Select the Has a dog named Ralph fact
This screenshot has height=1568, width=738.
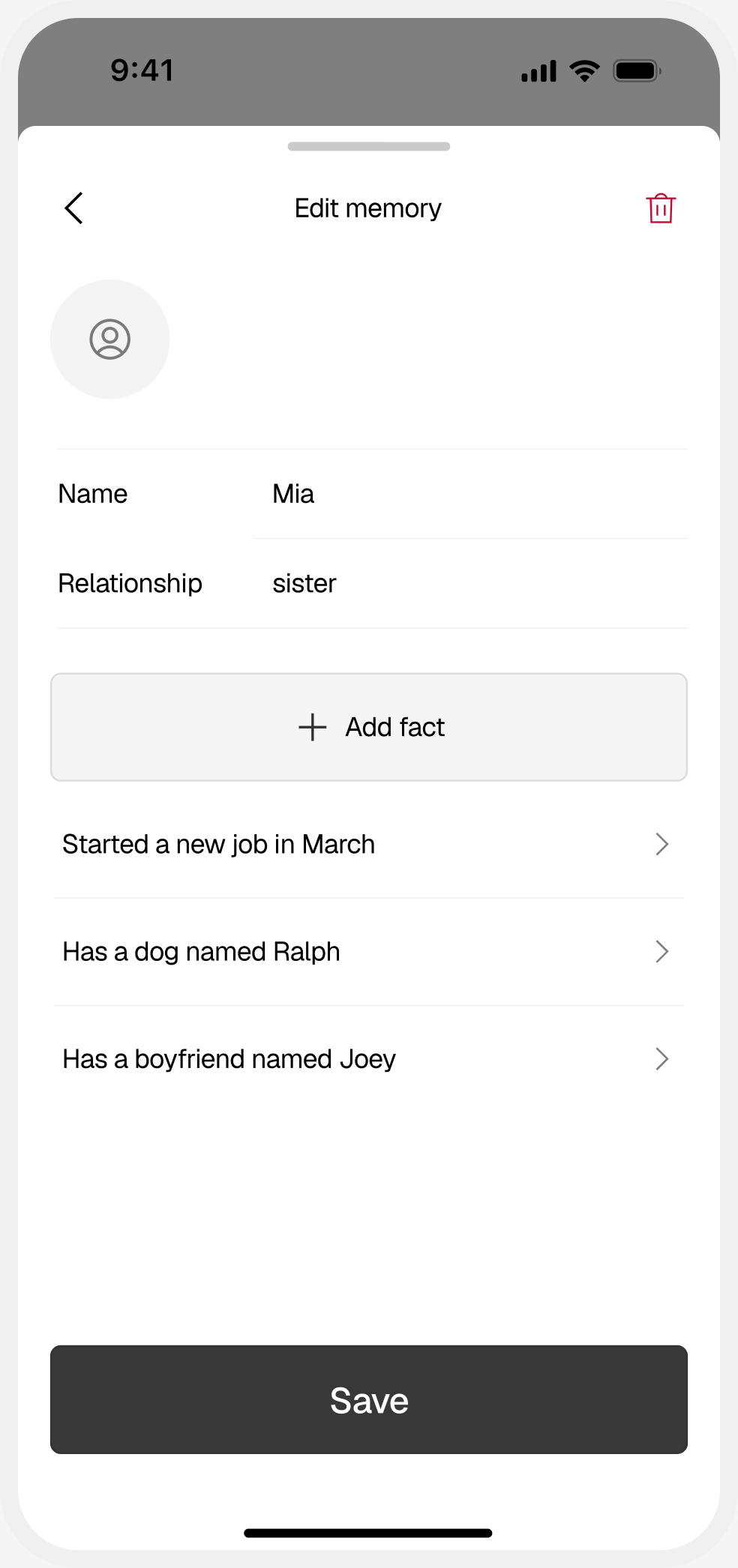pos(369,951)
